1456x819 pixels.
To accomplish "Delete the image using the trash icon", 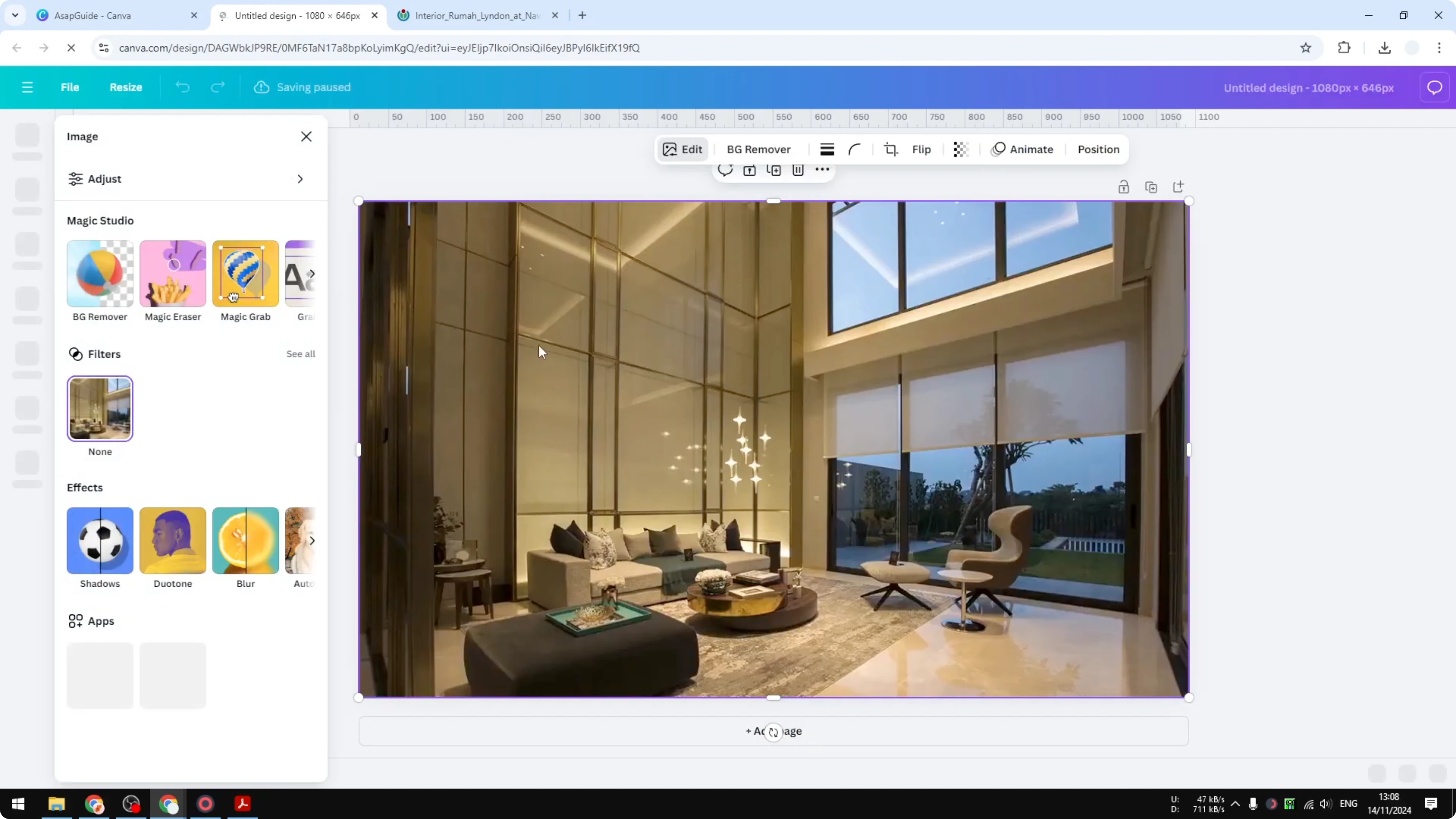I will tap(798, 170).
